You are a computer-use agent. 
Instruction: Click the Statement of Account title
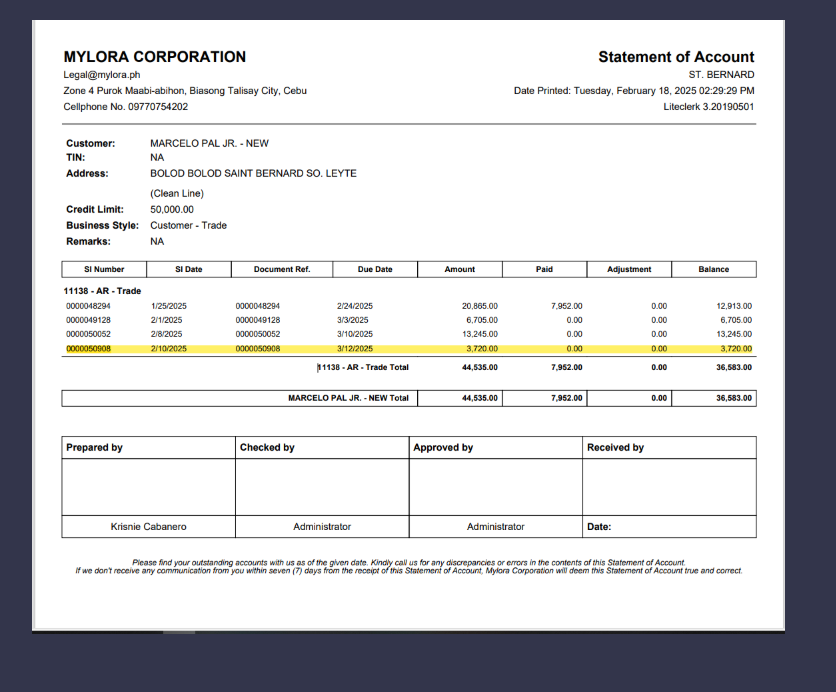point(676,57)
